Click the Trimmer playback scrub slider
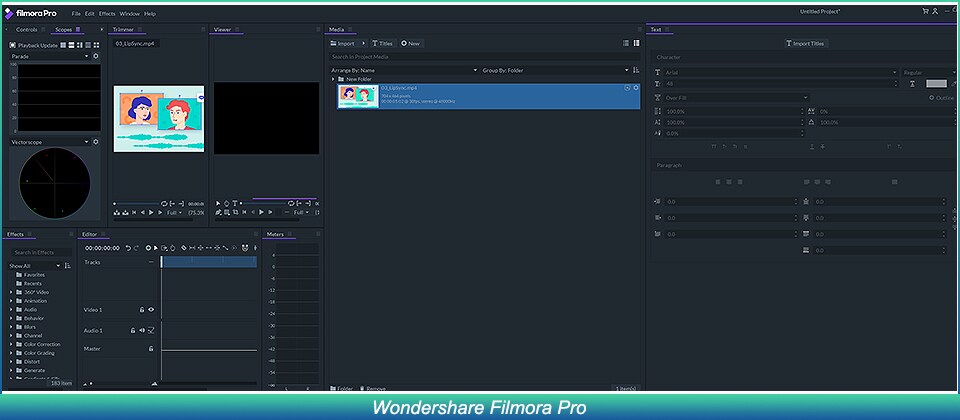The height and width of the screenshot is (420, 960). [x=136, y=203]
